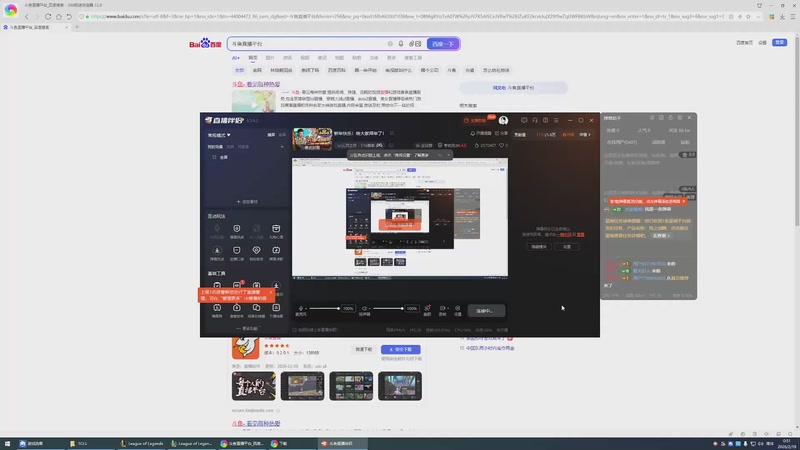Expand 更多功能 at the sidebar bottom
The height and width of the screenshot is (450, 800).
[x=247, y=329]
